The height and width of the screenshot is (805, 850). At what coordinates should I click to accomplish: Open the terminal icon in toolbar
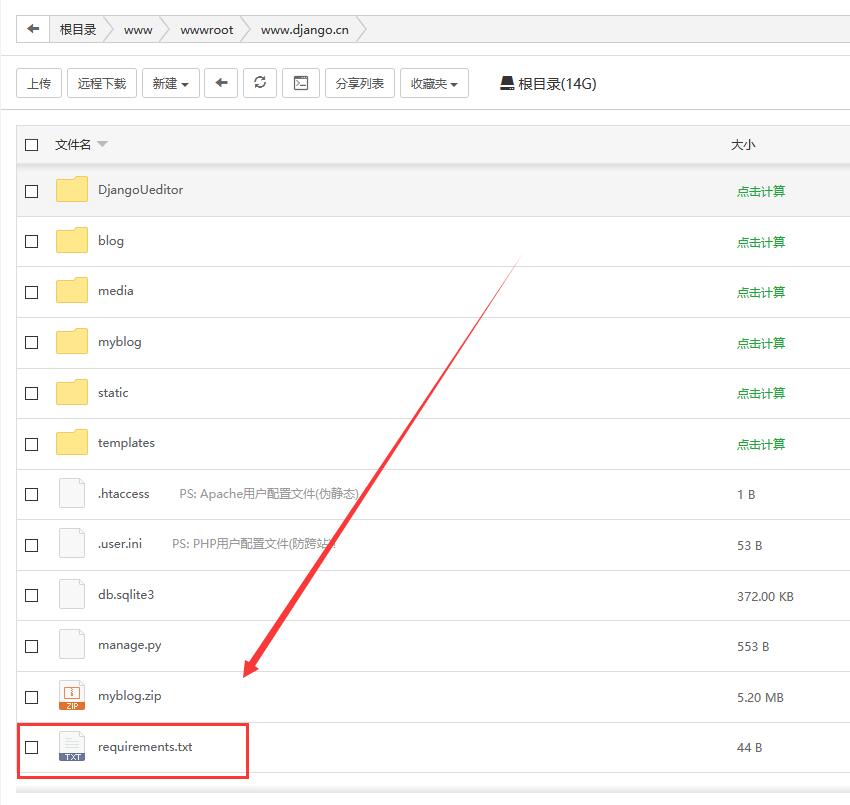[300, 83]
